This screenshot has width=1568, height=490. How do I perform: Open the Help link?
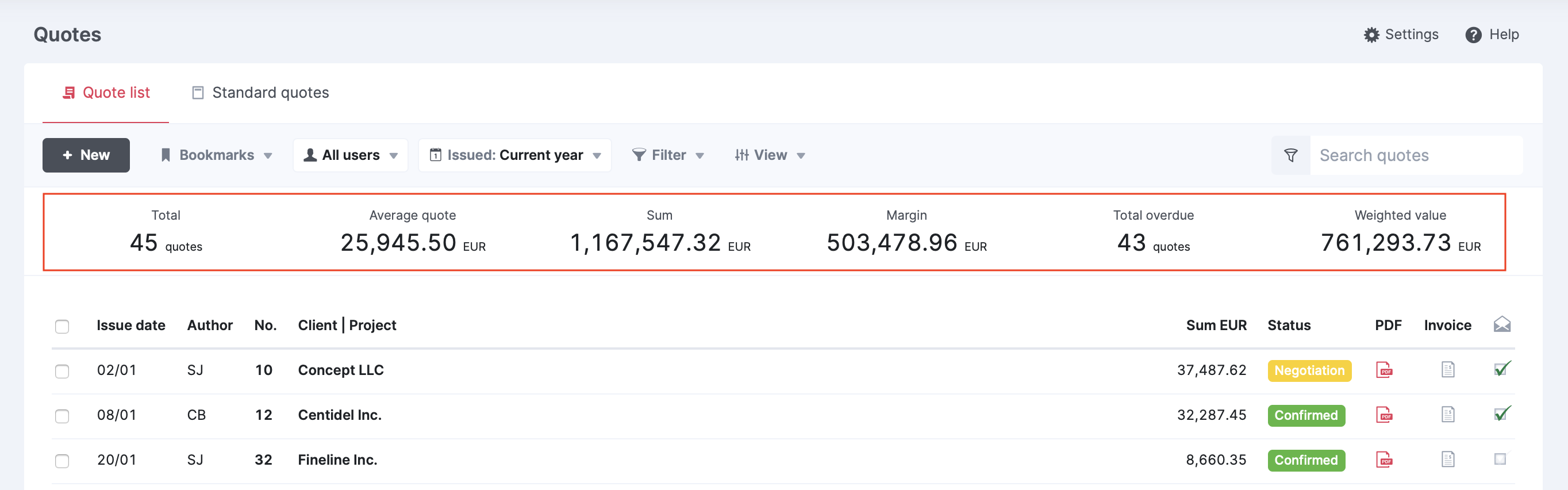click(1492, 35)
